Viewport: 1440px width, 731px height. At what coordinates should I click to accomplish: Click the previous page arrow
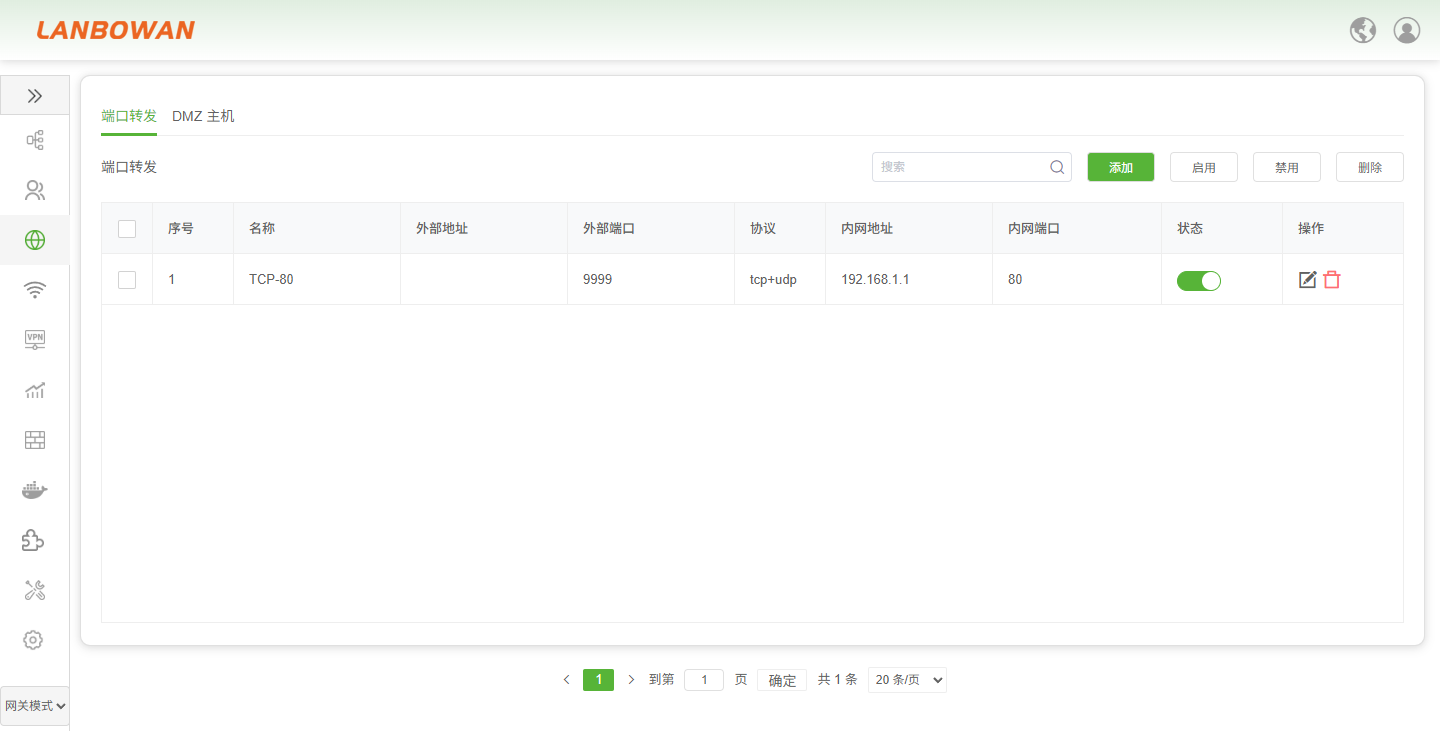pos(566,680)
